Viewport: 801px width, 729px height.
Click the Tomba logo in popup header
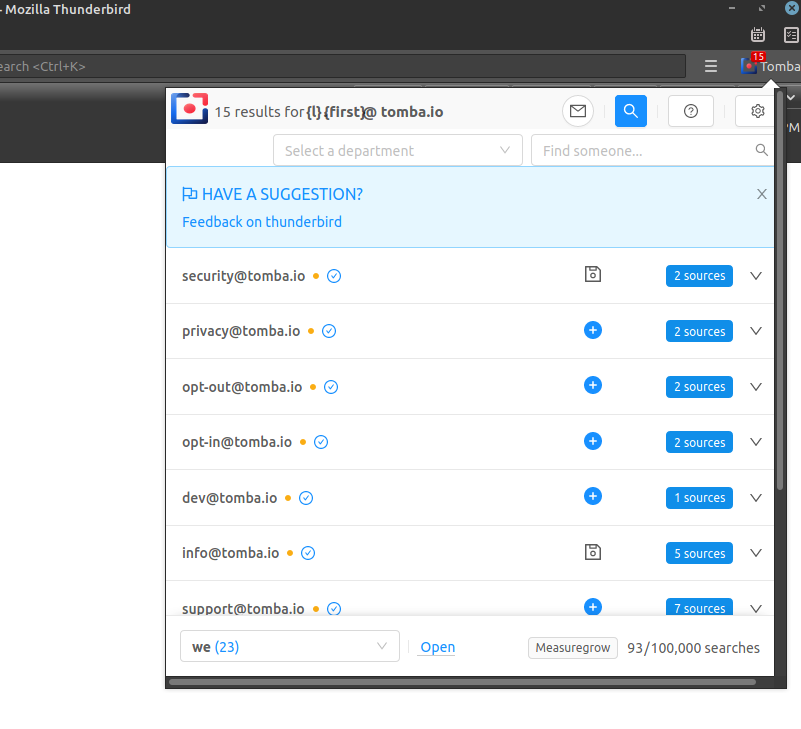(190, 108)
